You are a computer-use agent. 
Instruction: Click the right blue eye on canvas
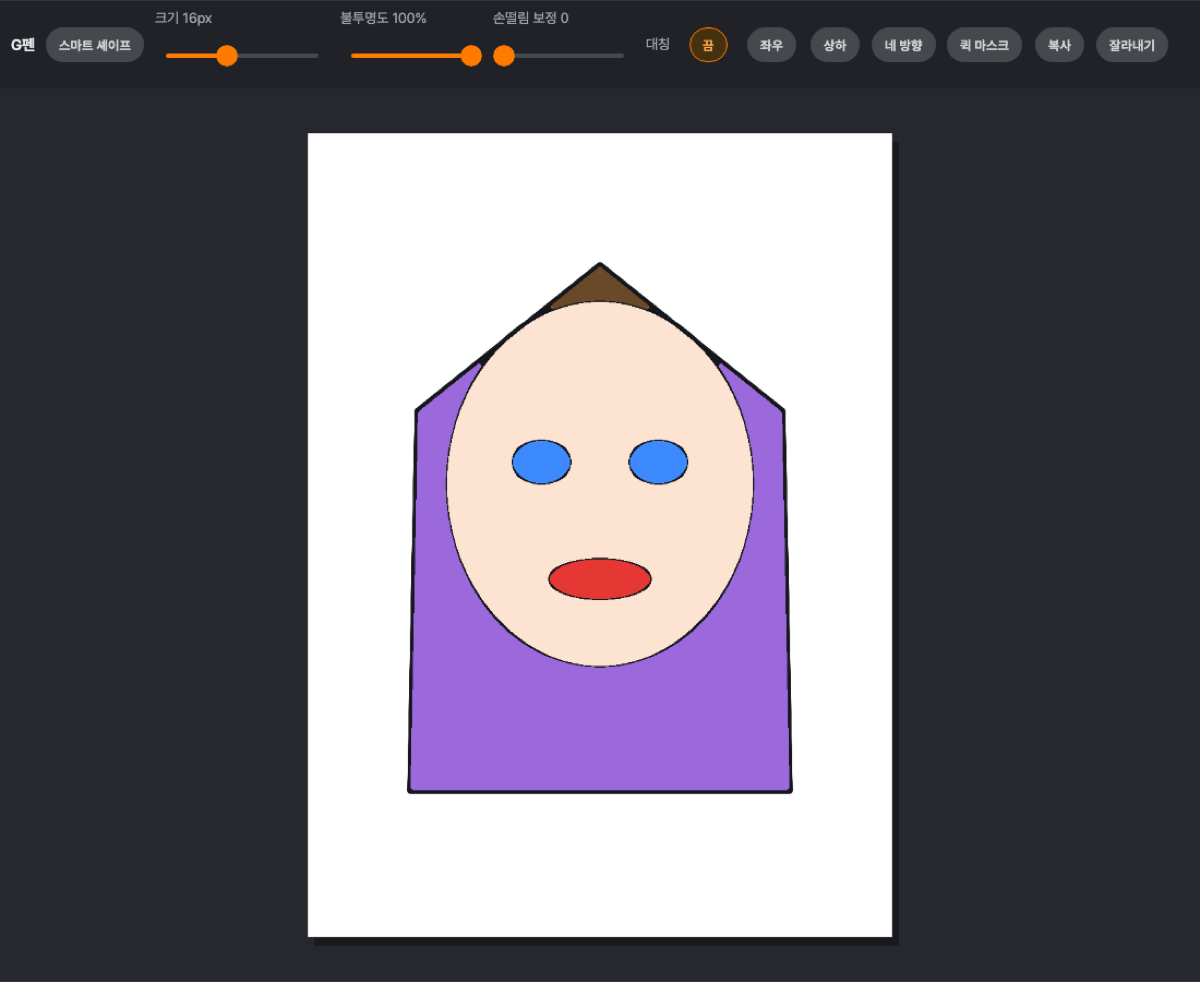(x=658, y=462)
